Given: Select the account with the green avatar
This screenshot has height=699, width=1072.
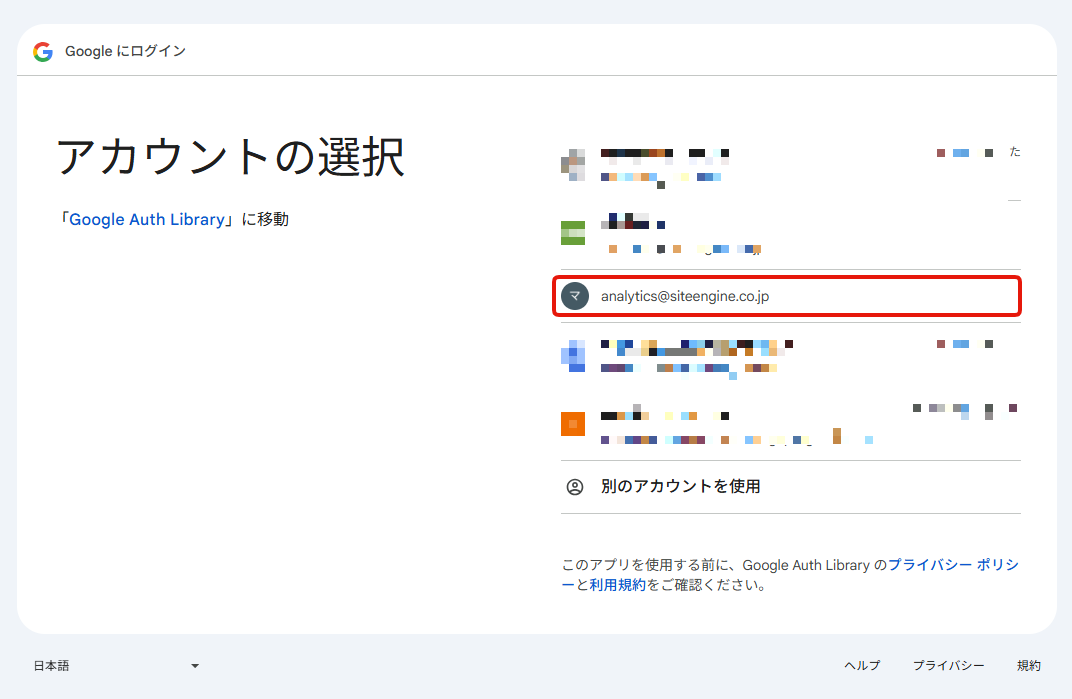Looking at the screenshot, I should tap(790, 233).
